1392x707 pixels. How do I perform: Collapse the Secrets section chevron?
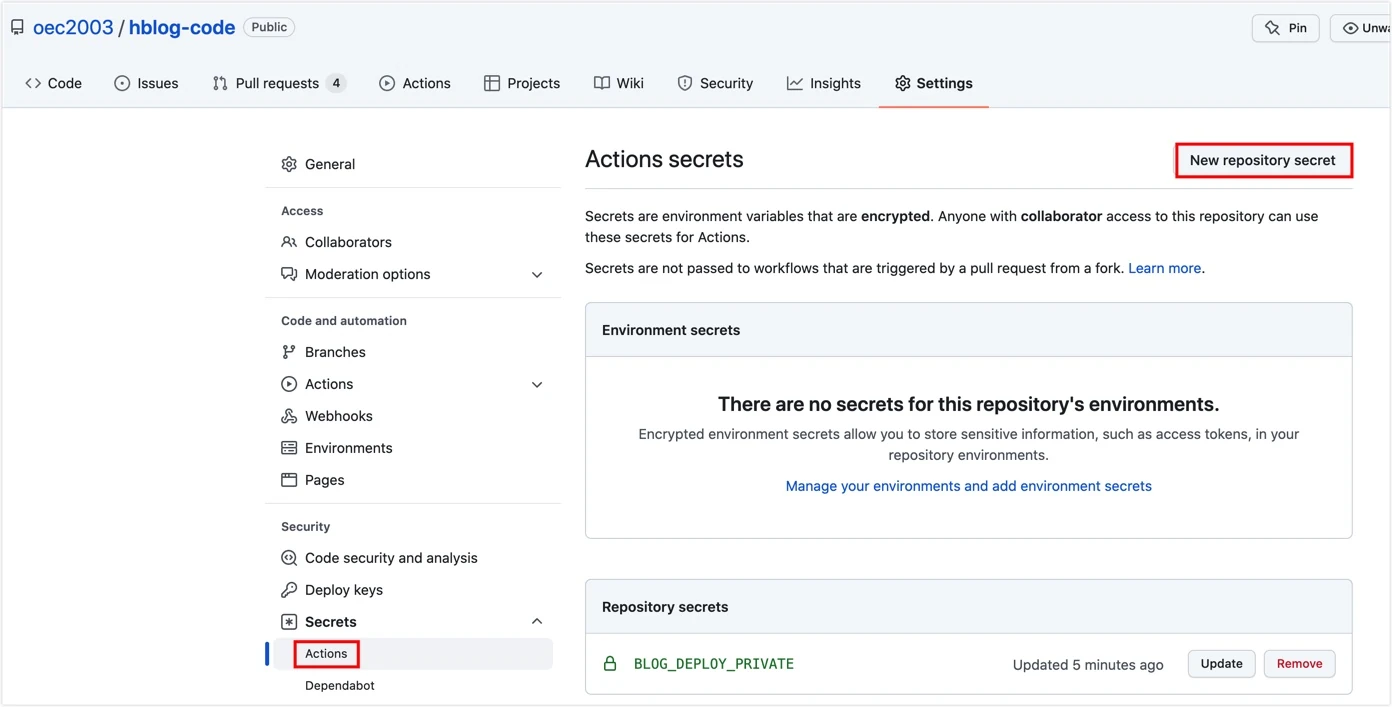pos(537,622)
